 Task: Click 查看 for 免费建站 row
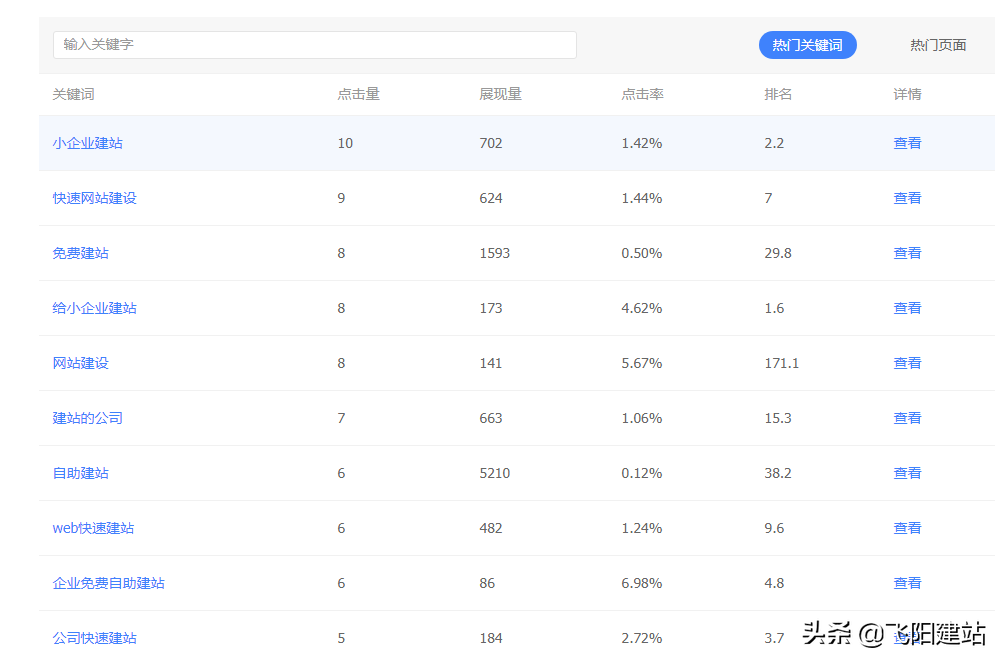click(908, 253)
